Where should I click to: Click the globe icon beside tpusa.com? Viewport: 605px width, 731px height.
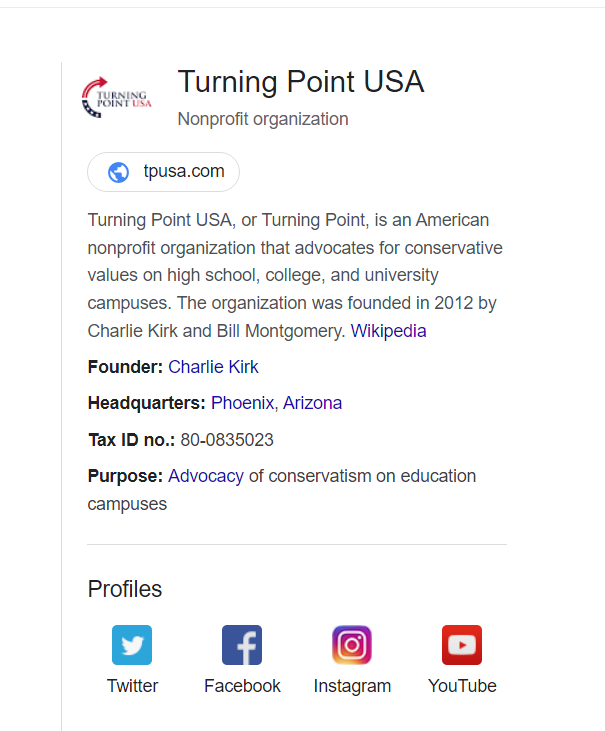coord(118,172)
